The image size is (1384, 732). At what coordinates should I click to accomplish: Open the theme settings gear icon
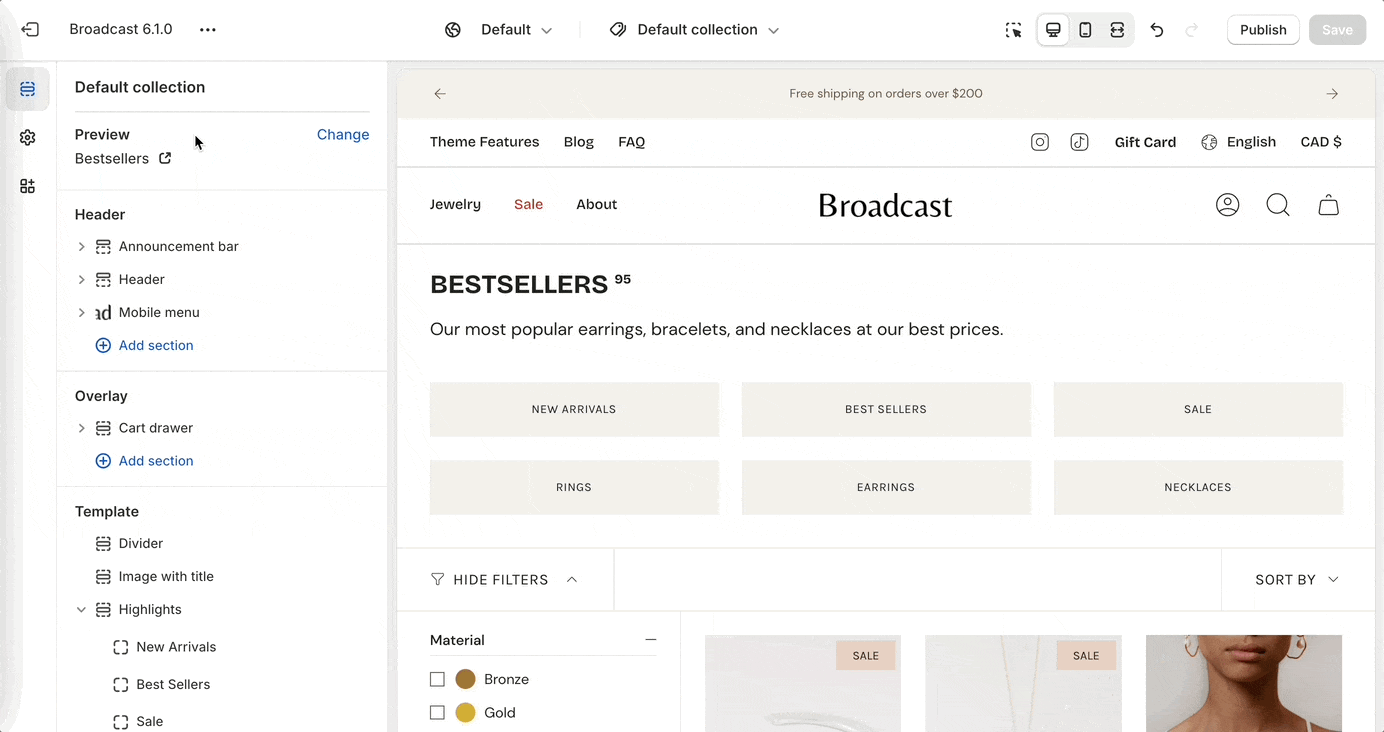click(28, 138)
